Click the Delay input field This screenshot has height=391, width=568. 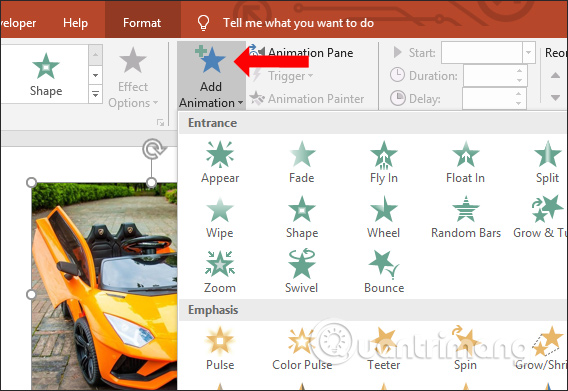click(494, 99)
